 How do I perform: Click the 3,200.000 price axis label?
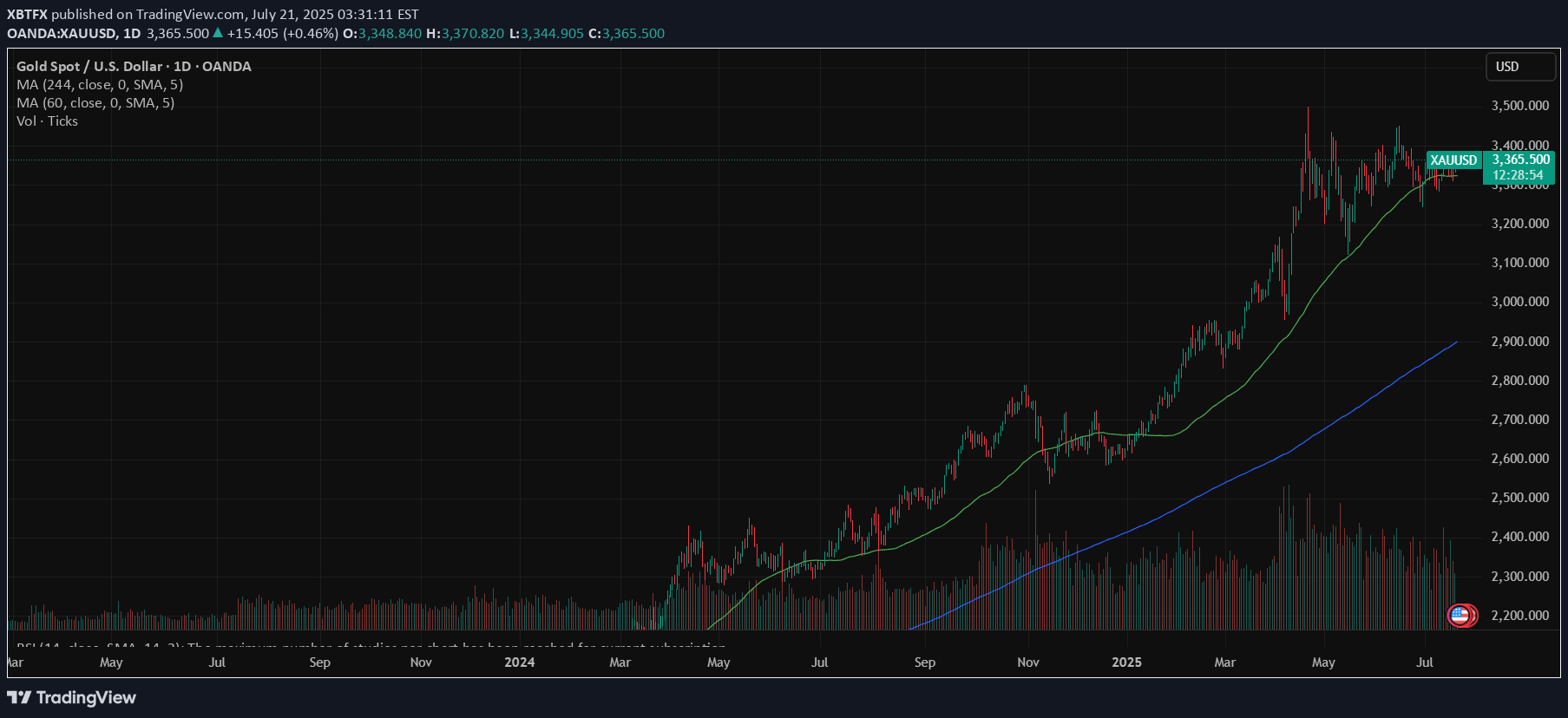[1520, 224]
